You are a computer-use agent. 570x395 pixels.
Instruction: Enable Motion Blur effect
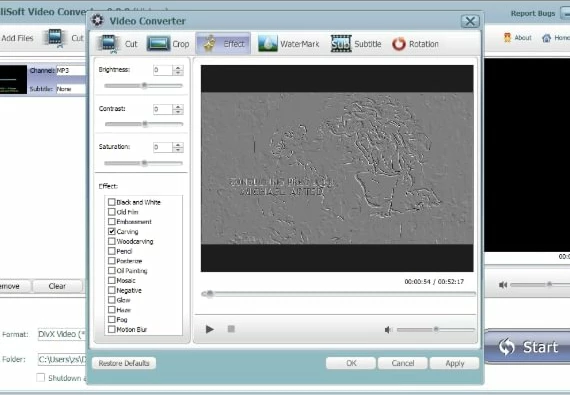tap(112, 330)
